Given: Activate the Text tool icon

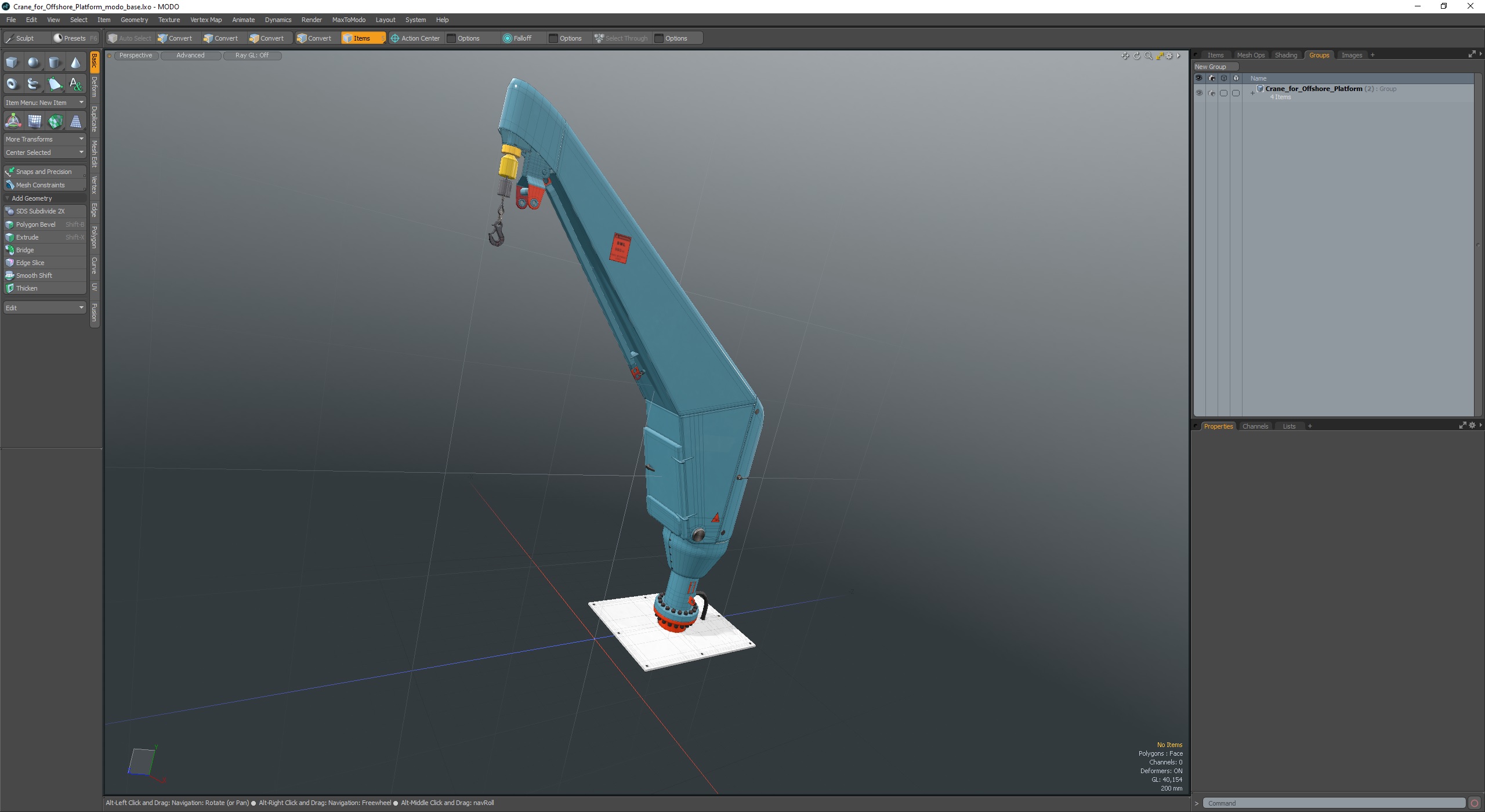Looking at the screenshot, I should tap(75, 84).
